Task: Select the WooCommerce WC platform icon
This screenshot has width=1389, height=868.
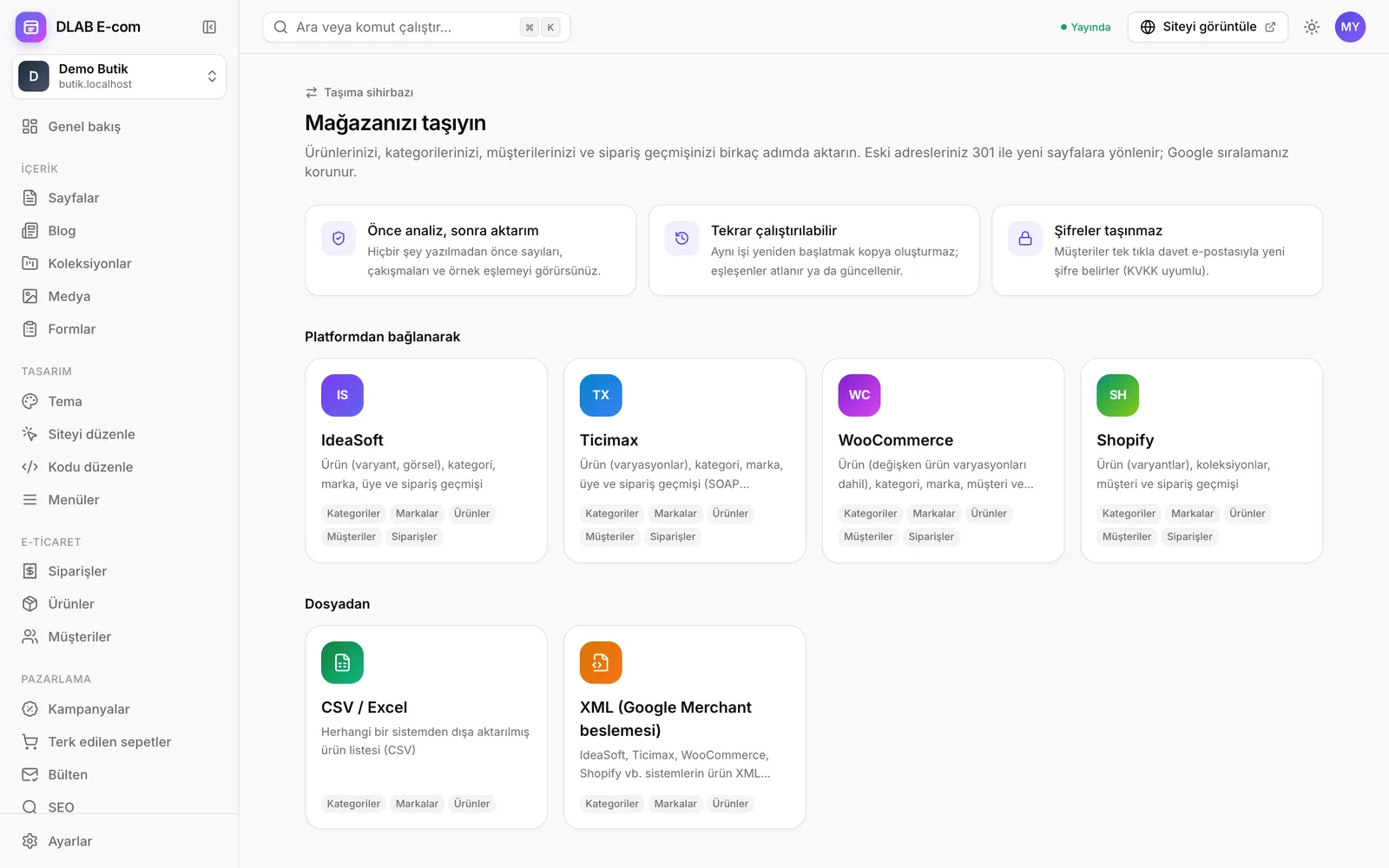Action: pos(859,395)
